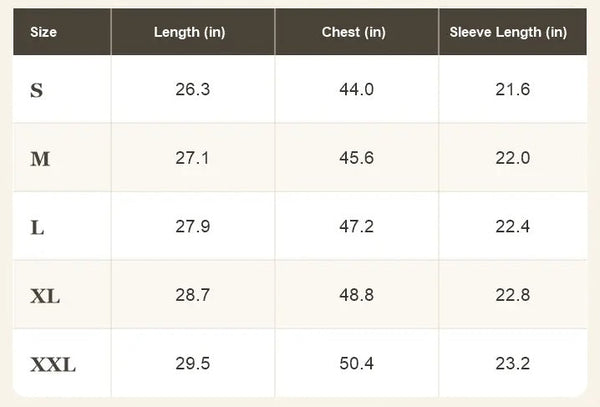The height and width of the screenshot is (407, 600).
Task: Click the 50.4 chest cell
Action: pyautogui.click(x=356, y=363)
